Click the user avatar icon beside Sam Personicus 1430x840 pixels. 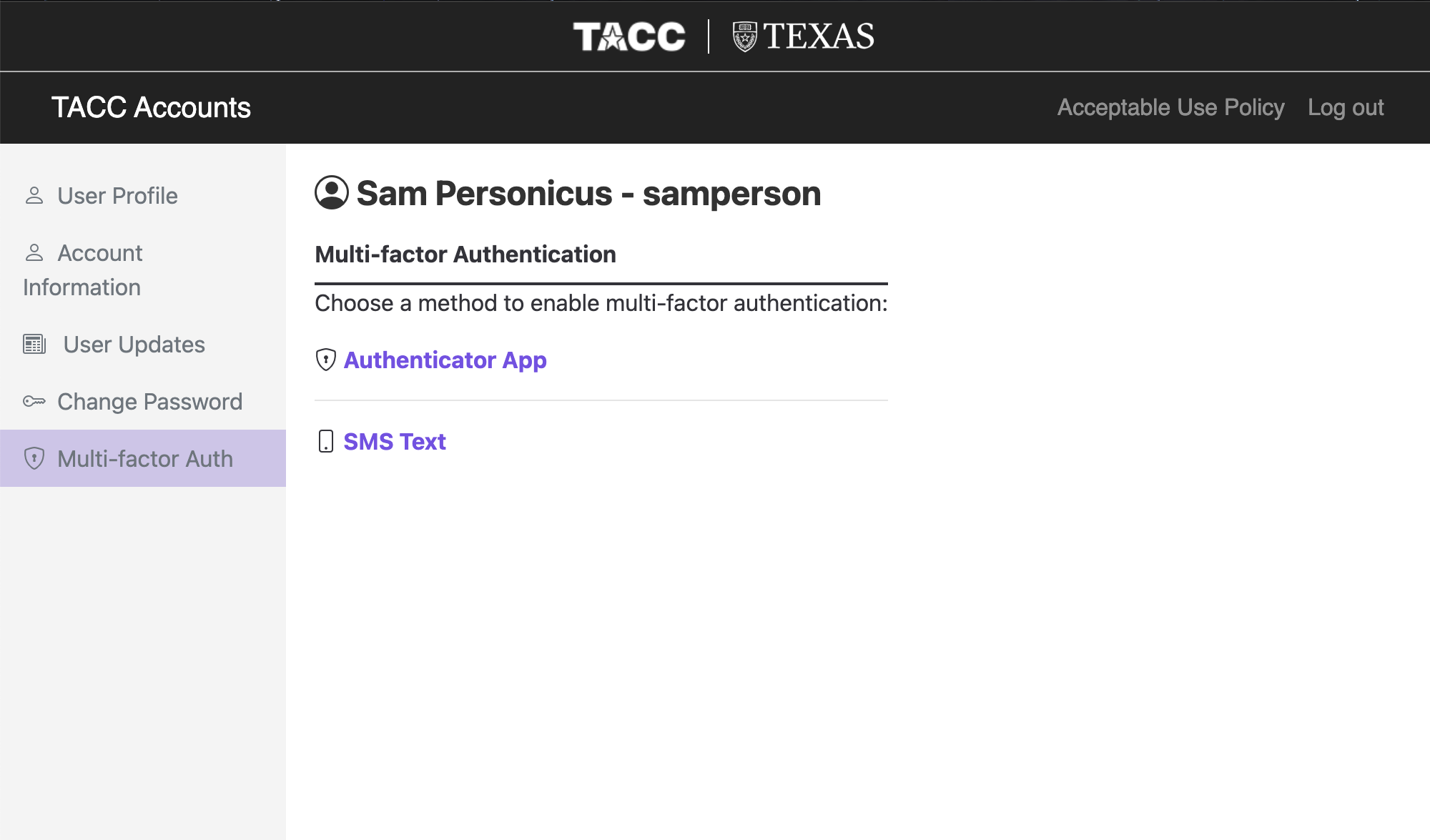331,193
